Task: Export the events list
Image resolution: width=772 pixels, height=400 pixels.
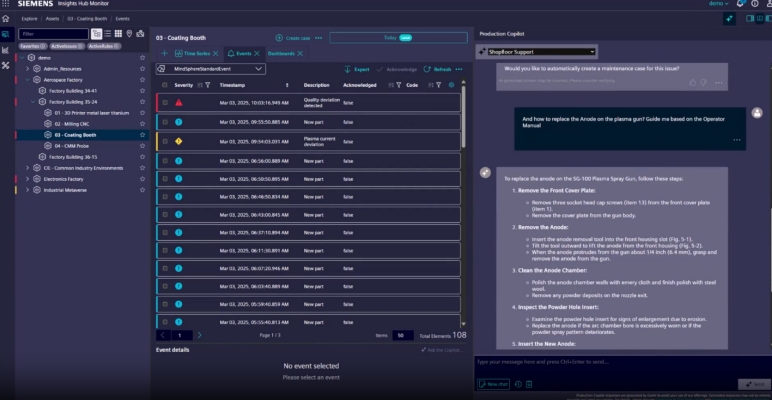Action: tap(356, 69)
